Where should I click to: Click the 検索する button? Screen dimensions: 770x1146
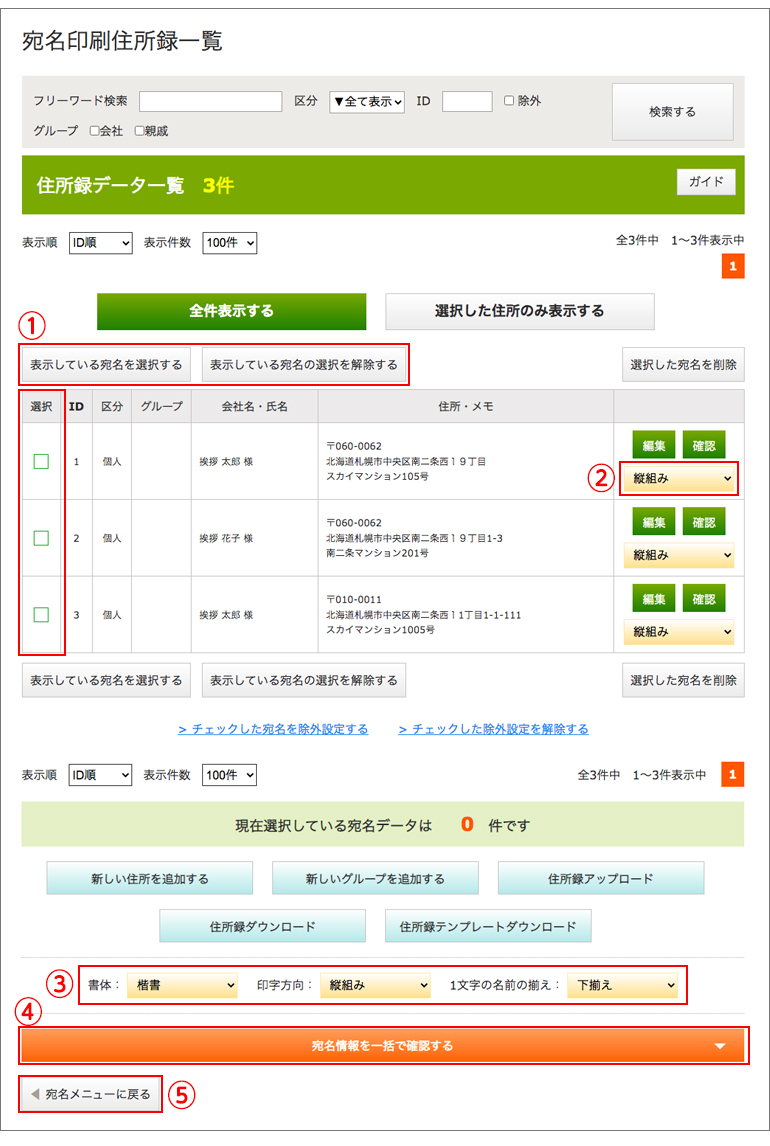[x=672, y=112]
